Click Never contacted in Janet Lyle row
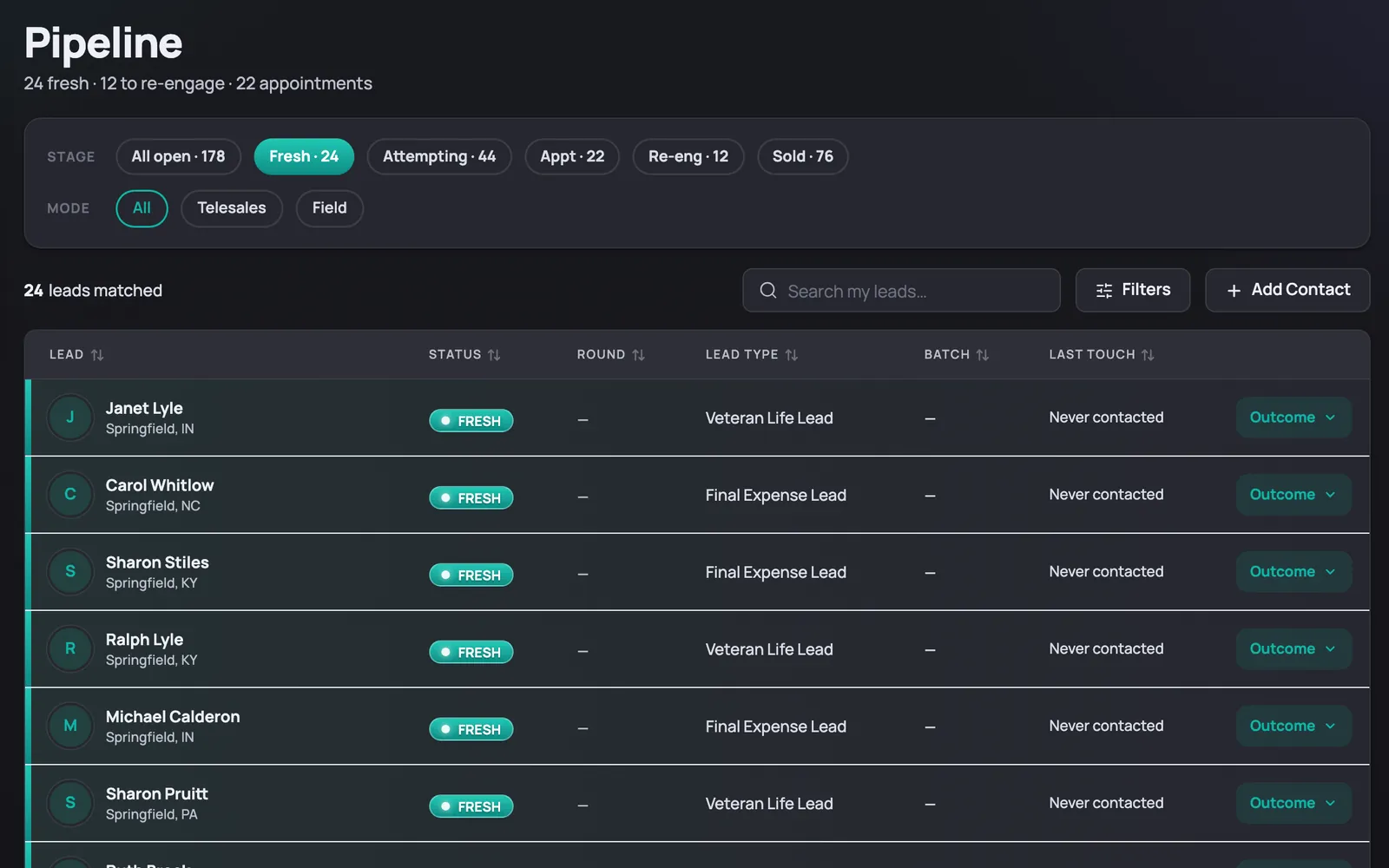Image resolution: width=1389 pixels, height=868 pixels. (1106, 418)
